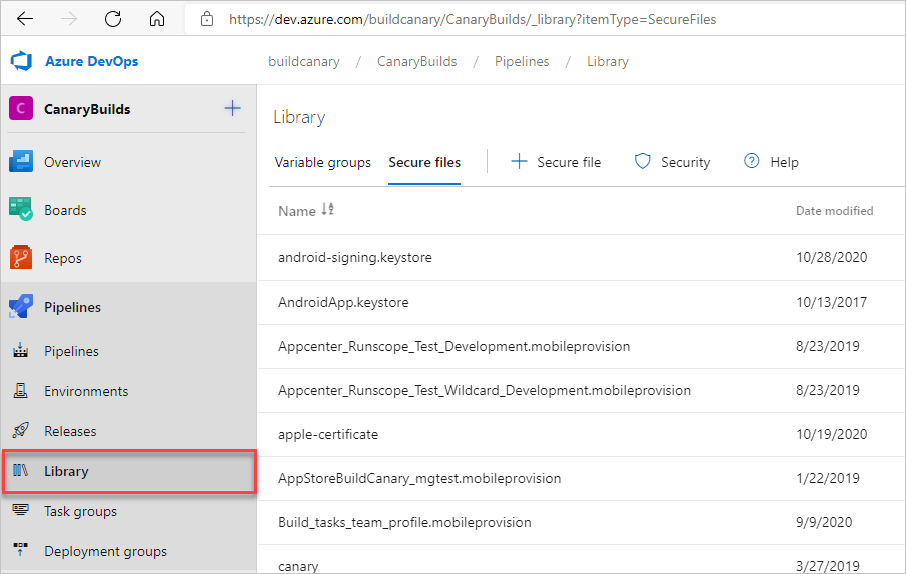The image size is (906, 574).
Task: Go to browser home icon
Action: coord(157,19)
